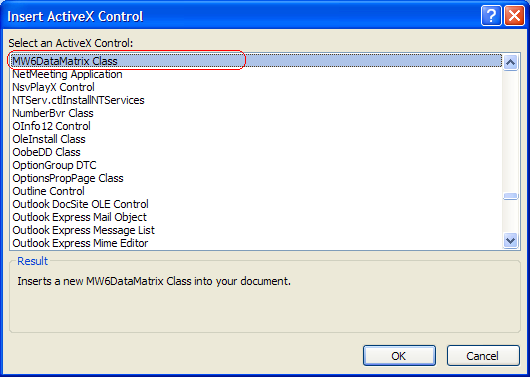Select NetMeeting Application entry
530x377 pixels.
(x=256, y=74)
